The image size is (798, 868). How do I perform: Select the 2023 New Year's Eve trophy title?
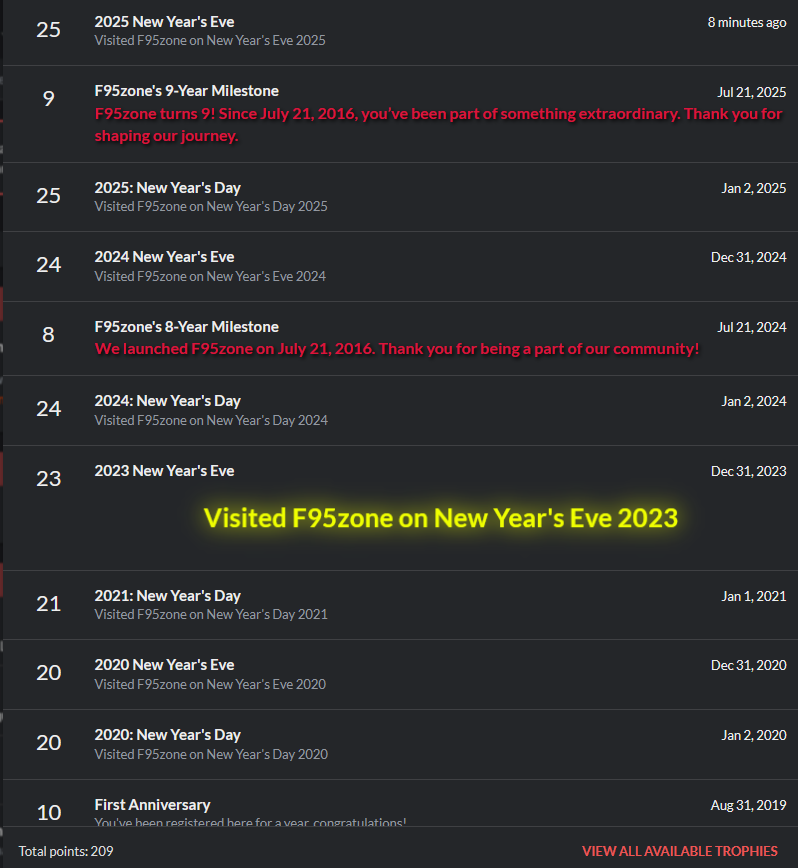click(x=164, y=471)
